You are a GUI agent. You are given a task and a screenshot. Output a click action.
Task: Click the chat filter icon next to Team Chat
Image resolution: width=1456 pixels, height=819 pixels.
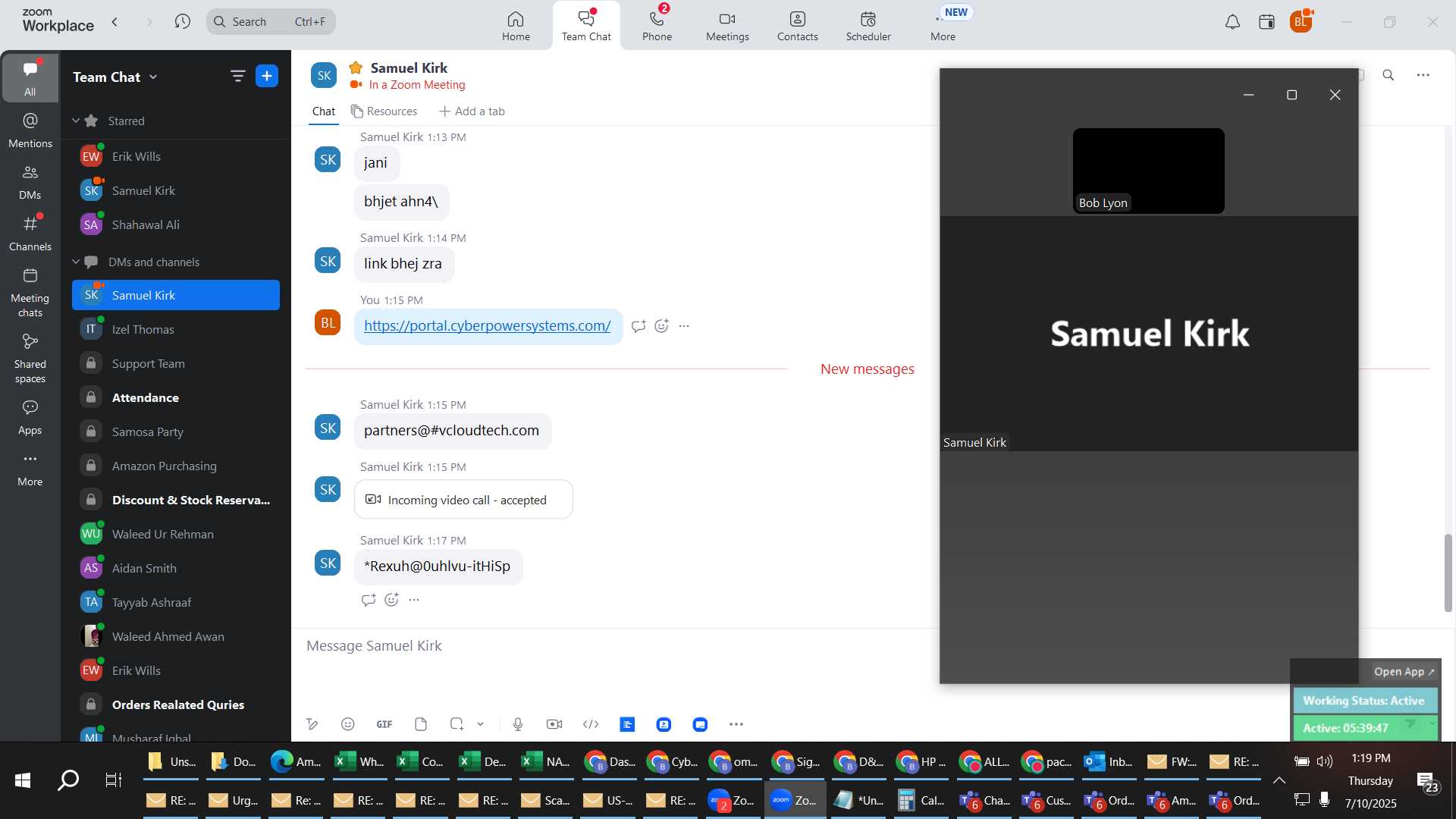tap(237, 76)
